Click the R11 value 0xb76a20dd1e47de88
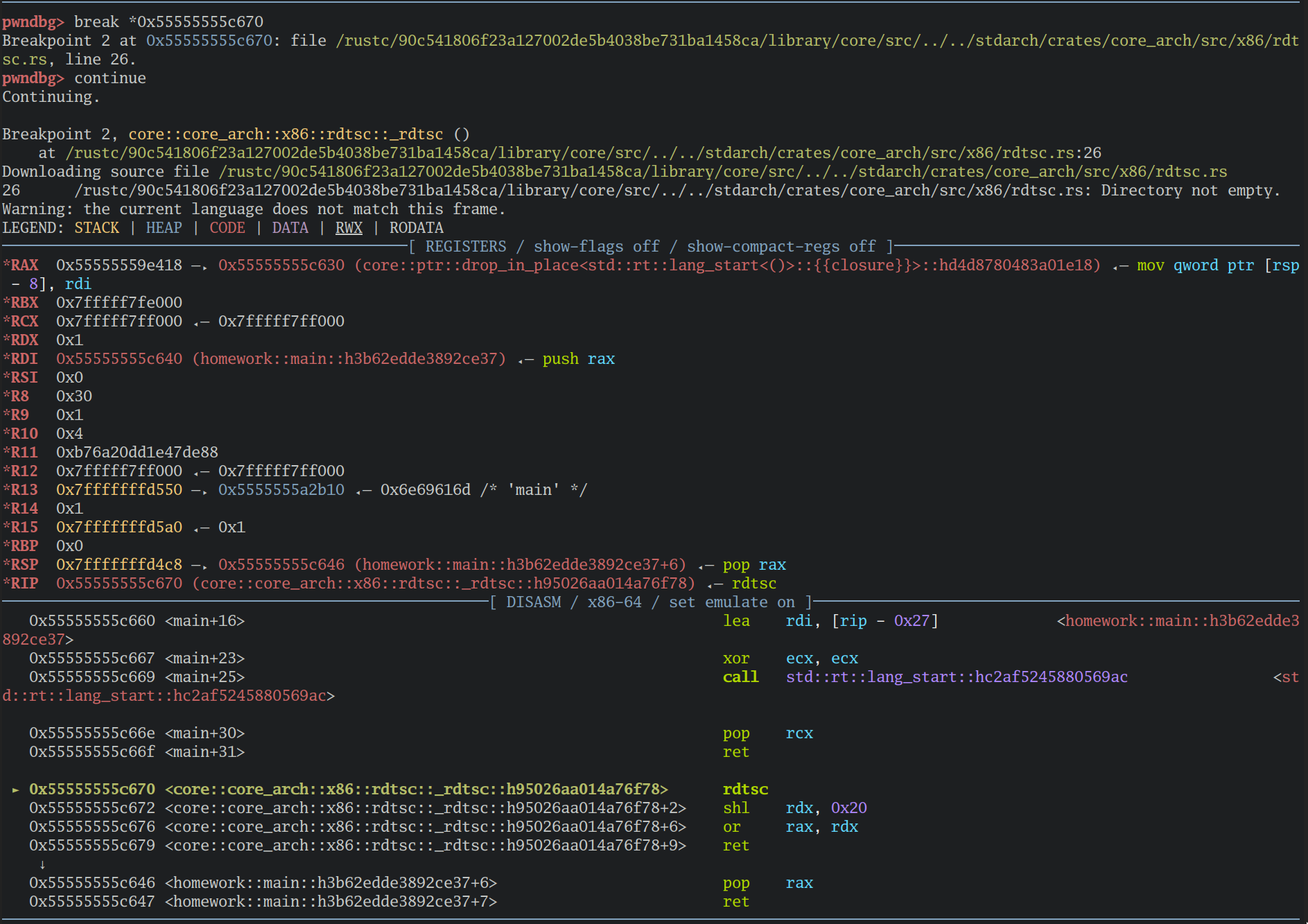 137,452
